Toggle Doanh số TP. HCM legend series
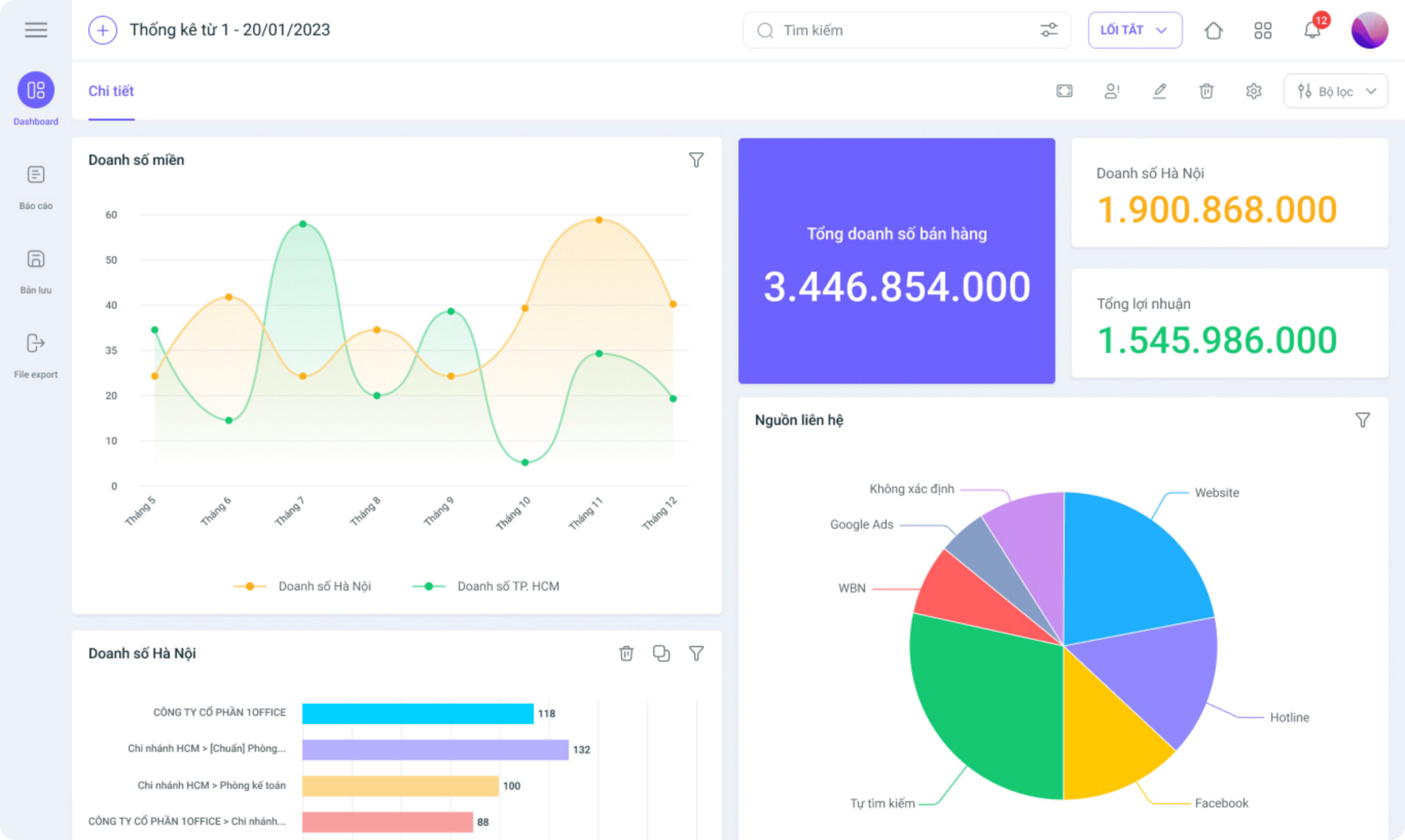The image size is (1405, 840). [x=486, y=586]
